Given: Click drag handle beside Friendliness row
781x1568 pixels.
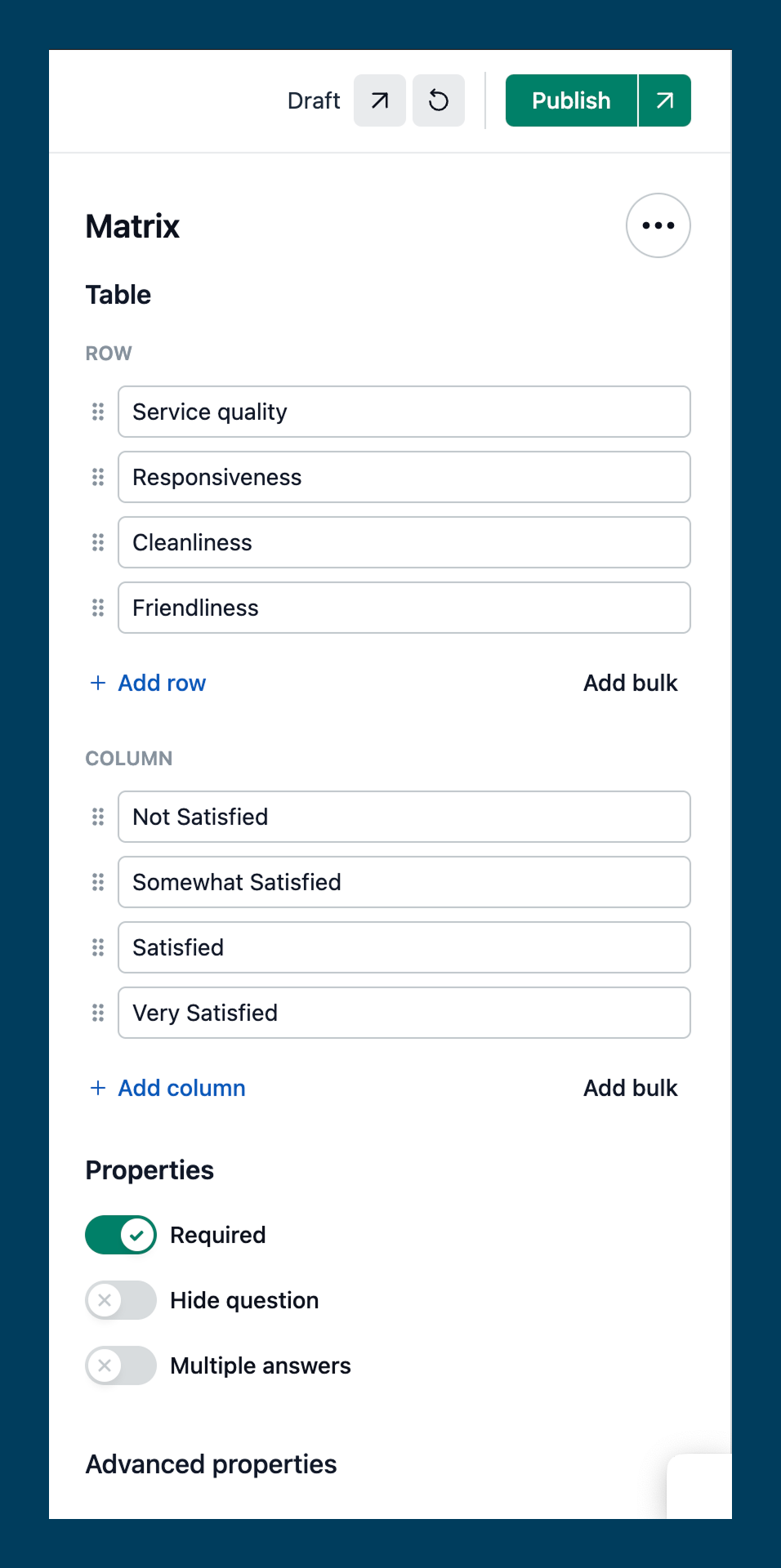Looking at the screenshot, I should coord(98,608).
